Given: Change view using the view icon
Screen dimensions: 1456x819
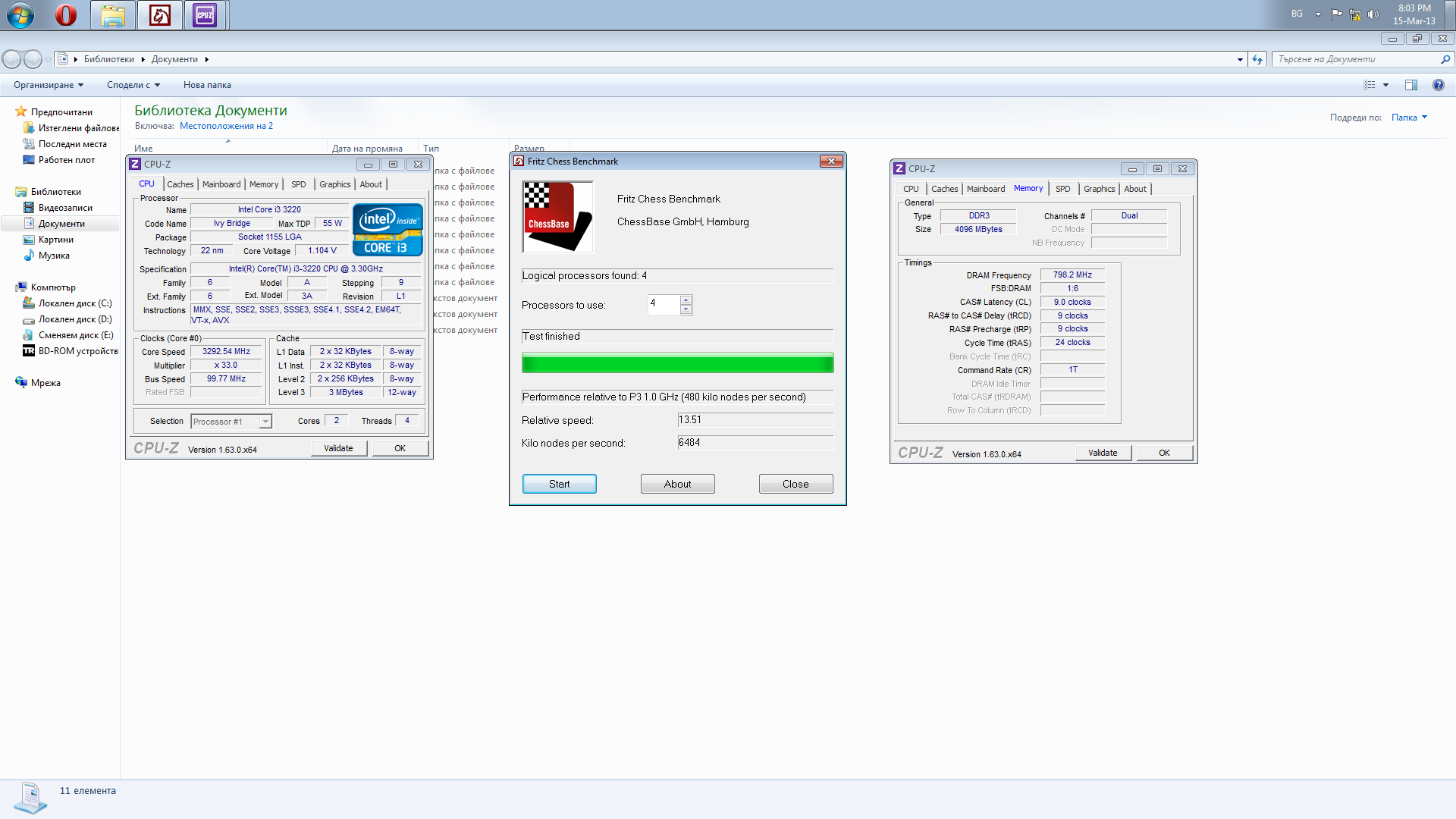Looking at the screenshot, I should (x=1370, y=85).
